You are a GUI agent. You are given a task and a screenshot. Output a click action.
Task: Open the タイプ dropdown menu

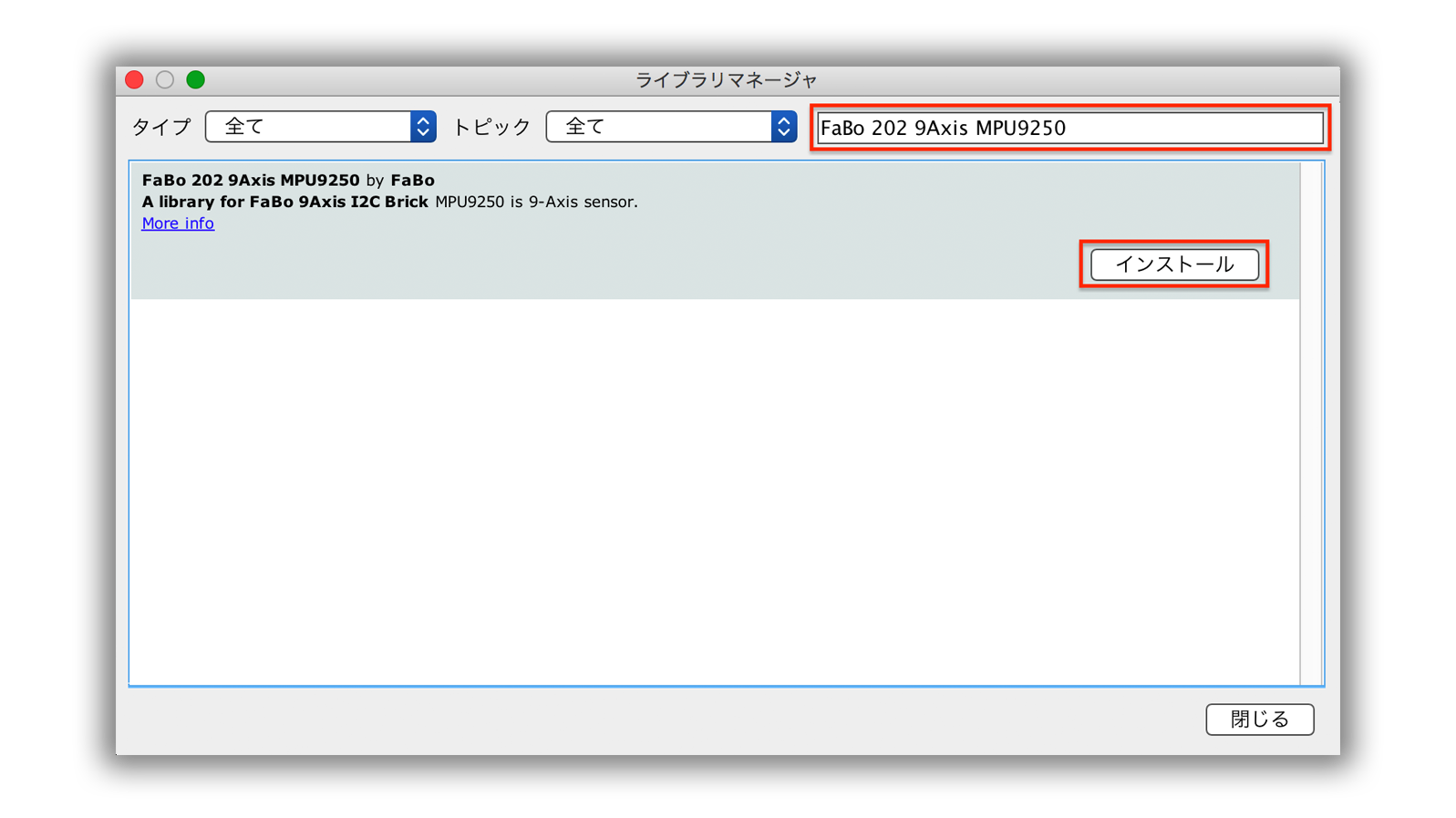320,127
